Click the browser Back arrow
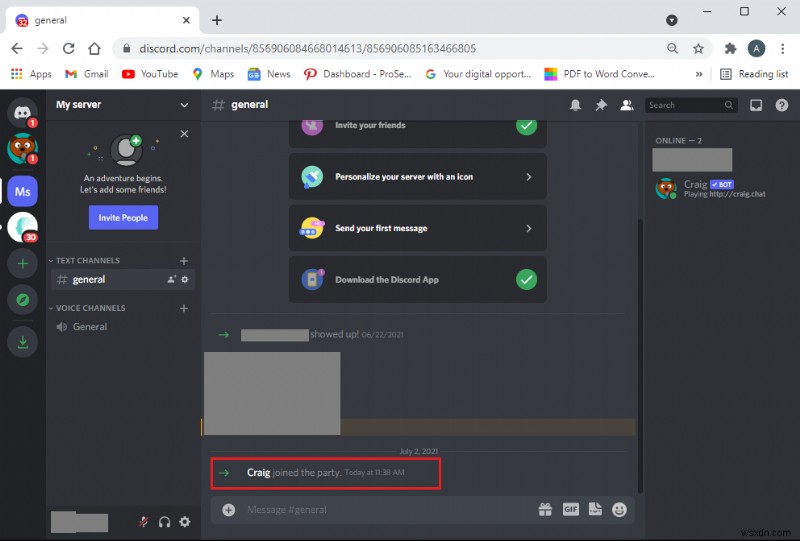800x541 pixels. [17, 48]
